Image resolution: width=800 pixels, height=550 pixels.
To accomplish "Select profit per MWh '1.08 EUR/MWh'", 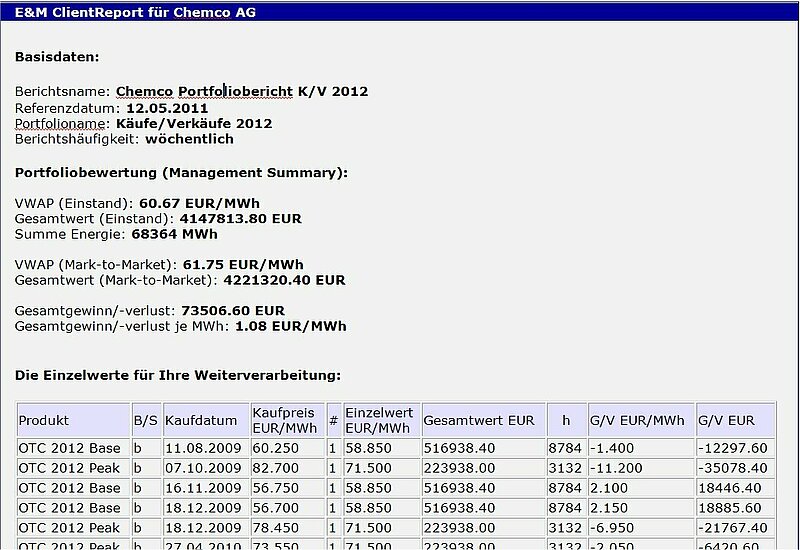I will (x=291, y=326).
